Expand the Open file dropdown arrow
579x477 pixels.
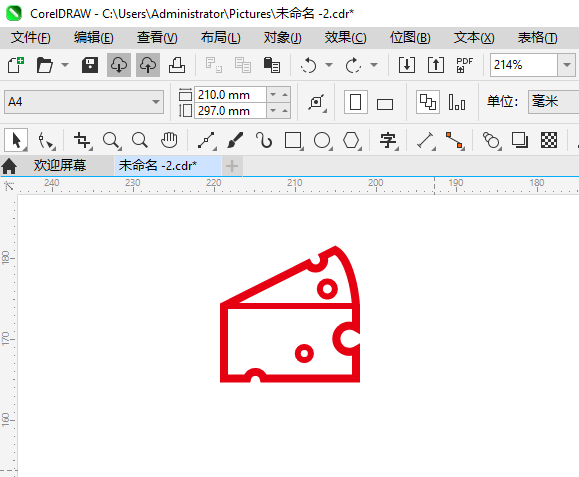click(65, 65)
